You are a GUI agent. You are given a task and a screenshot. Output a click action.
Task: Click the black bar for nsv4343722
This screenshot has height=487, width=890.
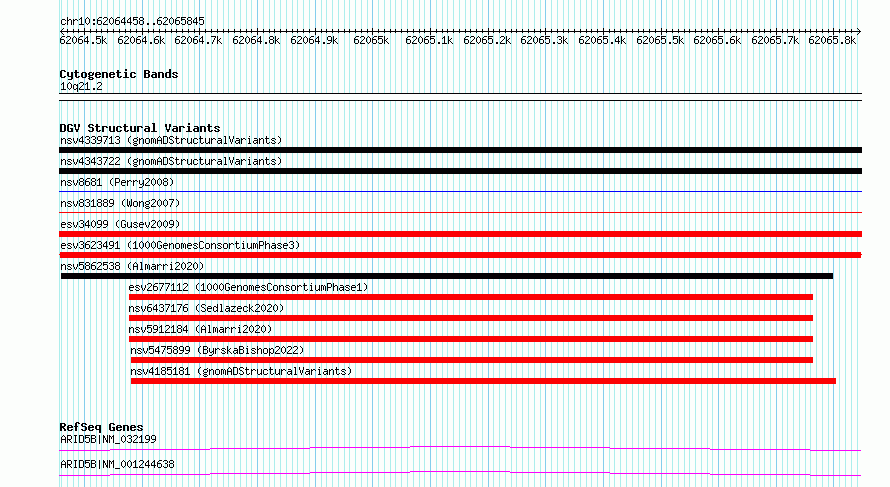(460, 171)
